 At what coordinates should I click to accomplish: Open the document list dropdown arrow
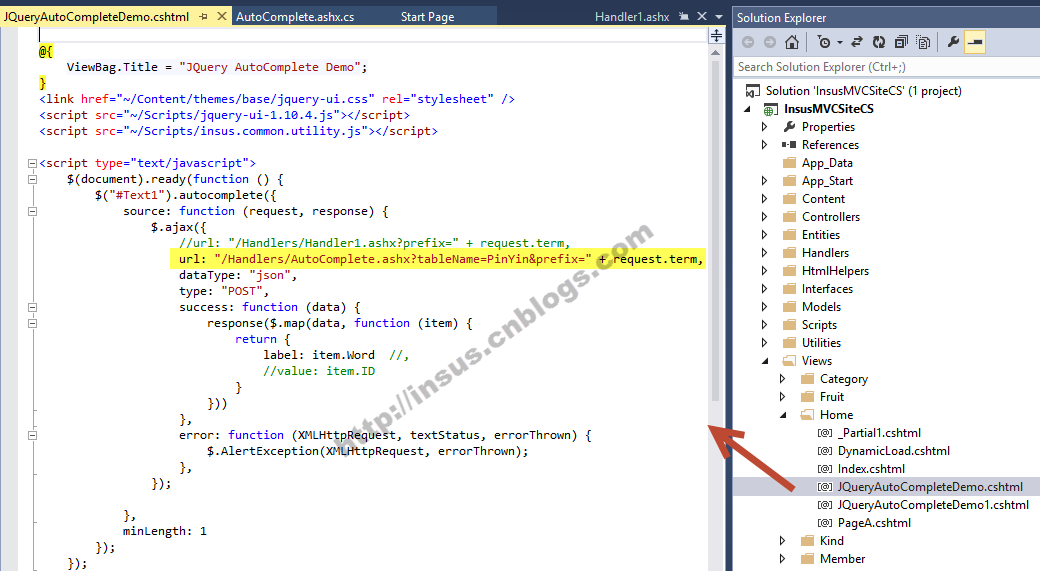coord(719,17)
